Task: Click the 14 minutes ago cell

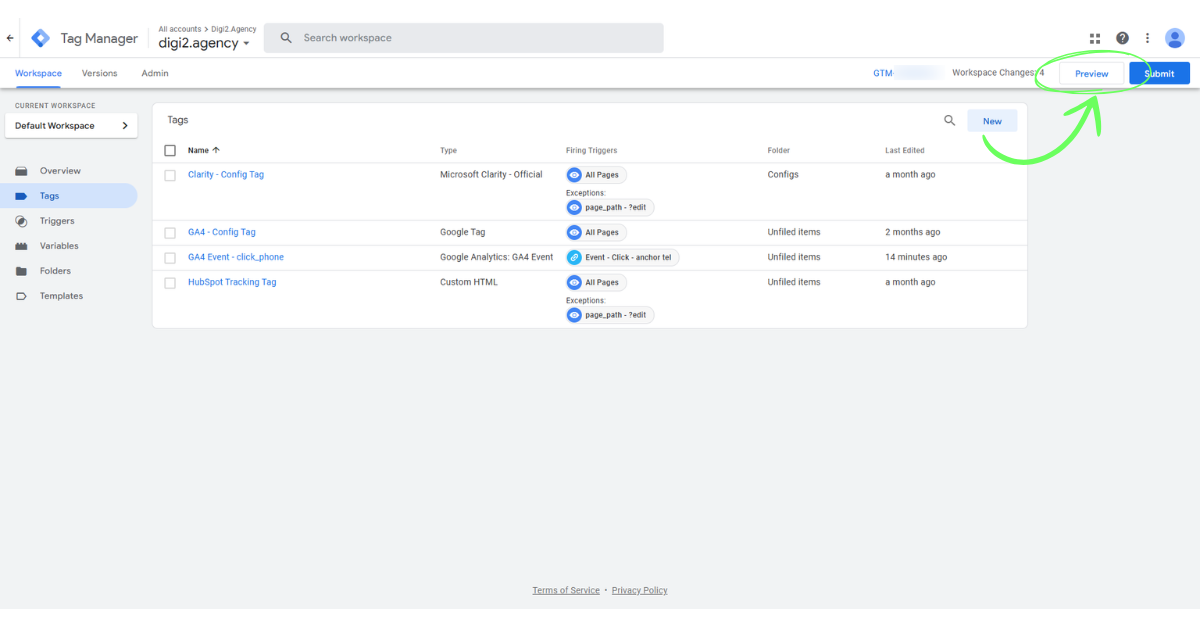Action: tap(916, 257)
